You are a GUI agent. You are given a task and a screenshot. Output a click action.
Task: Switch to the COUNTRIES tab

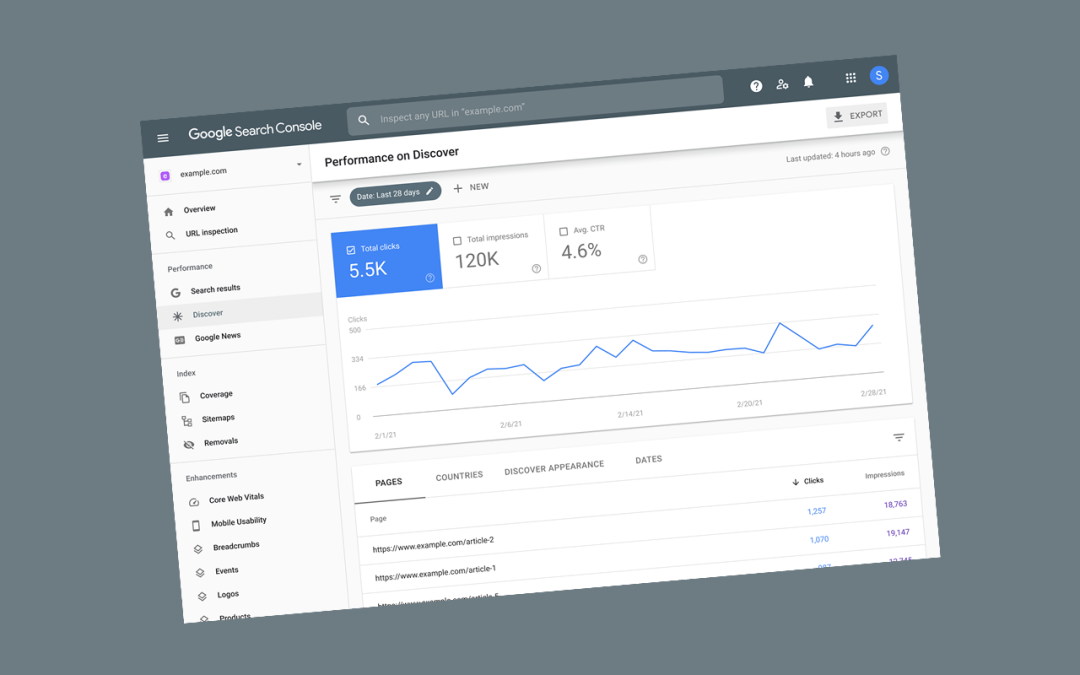[459, 476]
